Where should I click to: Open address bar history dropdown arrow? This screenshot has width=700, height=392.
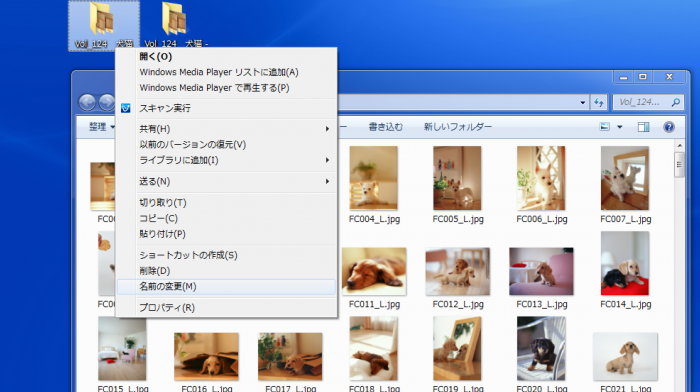[x=583, y=103]
